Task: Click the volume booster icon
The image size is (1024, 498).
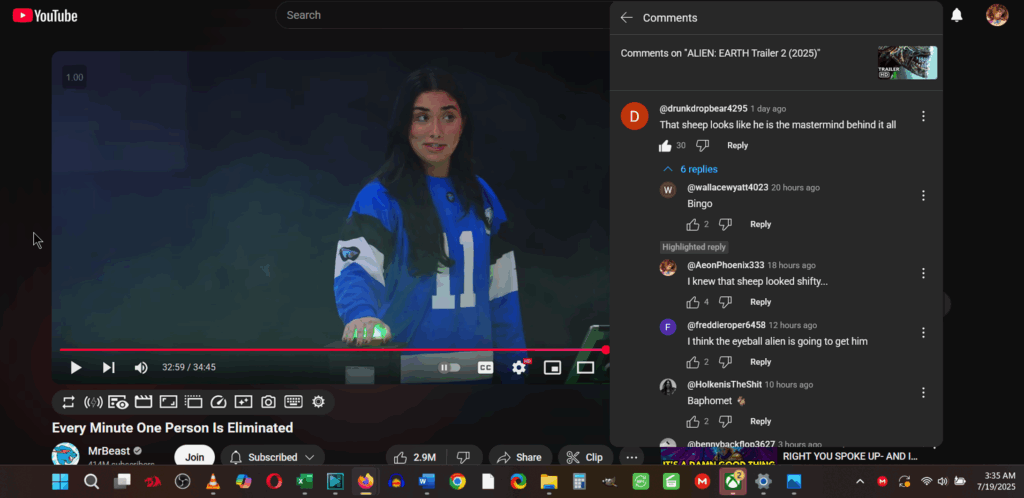Action: 93,402
